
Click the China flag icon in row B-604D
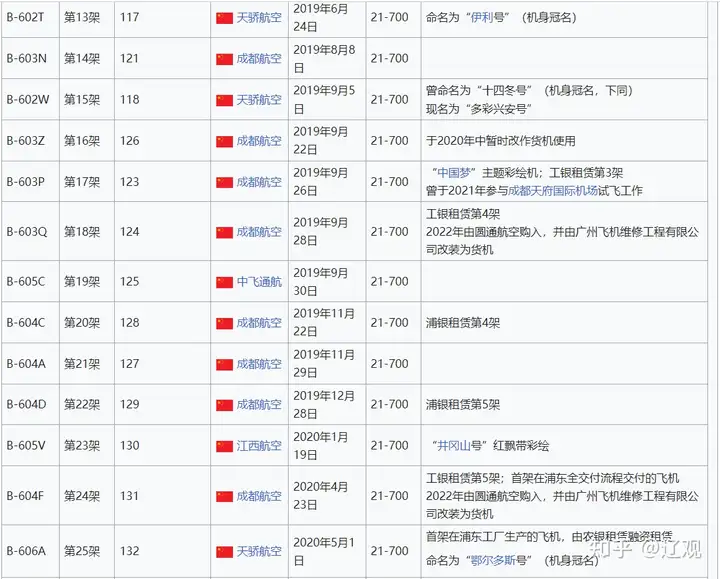point(225,405)
